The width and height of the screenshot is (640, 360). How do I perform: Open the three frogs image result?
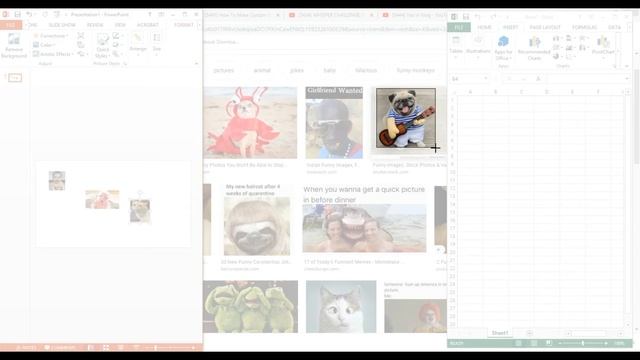(250, 307)
